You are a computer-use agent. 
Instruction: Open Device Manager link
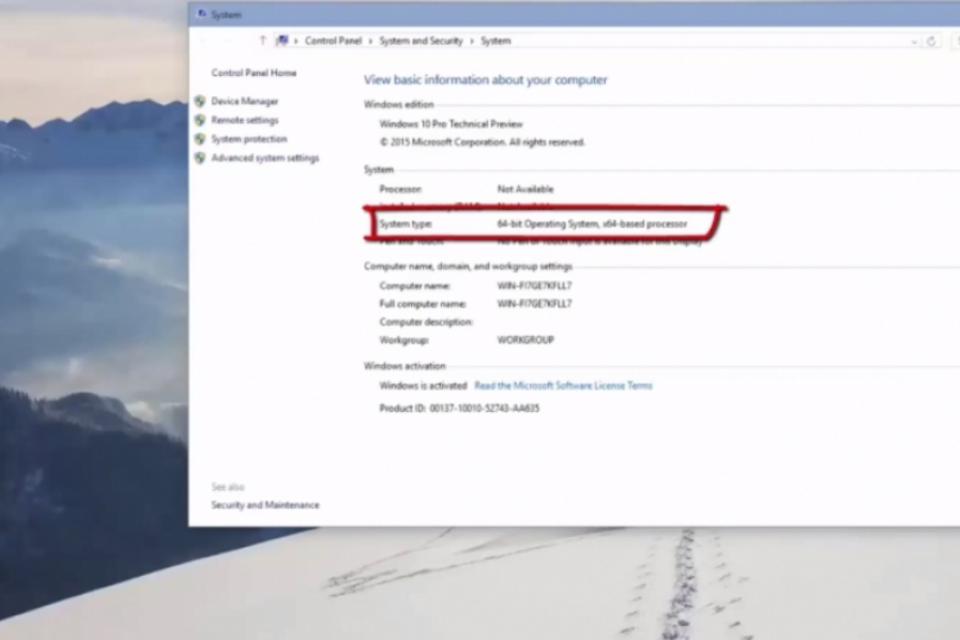coord(244,101)
